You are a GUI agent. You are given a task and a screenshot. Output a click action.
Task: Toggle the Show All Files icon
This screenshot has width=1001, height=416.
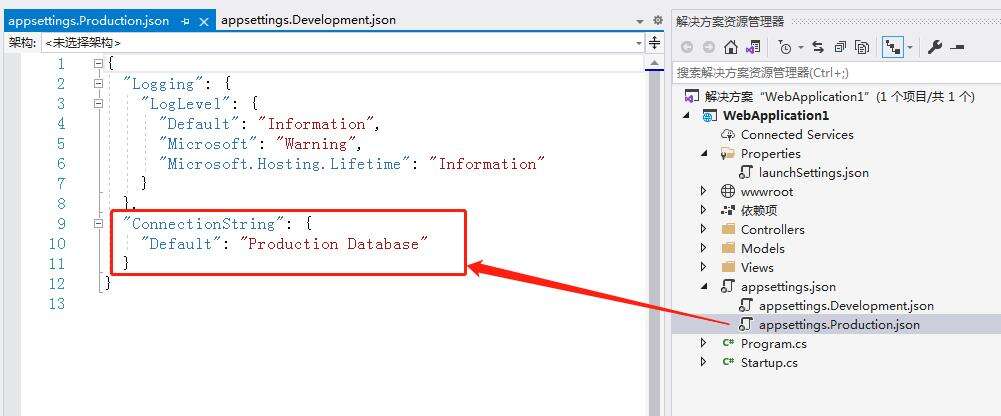(861, 47)
